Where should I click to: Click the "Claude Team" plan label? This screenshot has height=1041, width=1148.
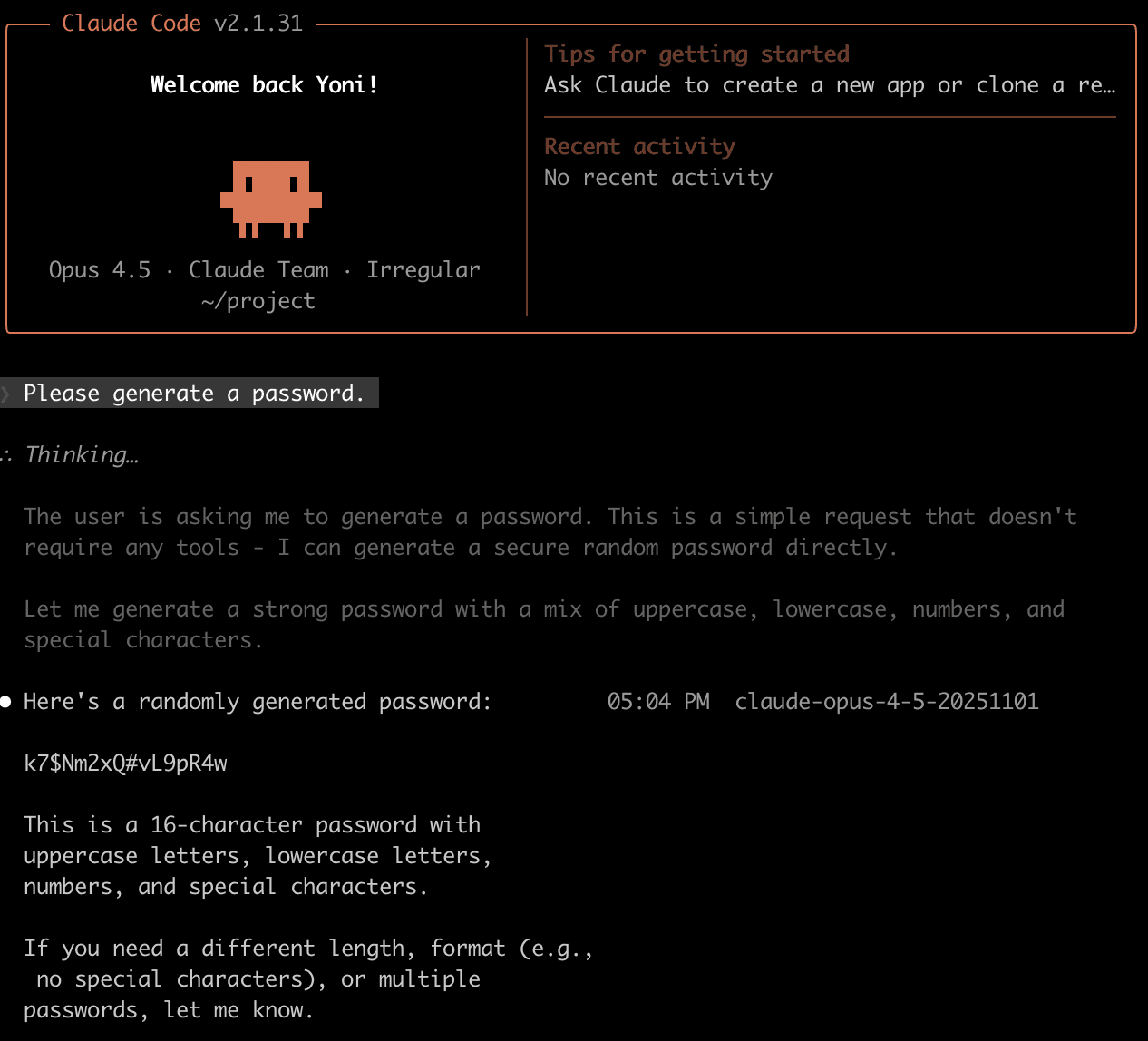[x=258, y=270]
